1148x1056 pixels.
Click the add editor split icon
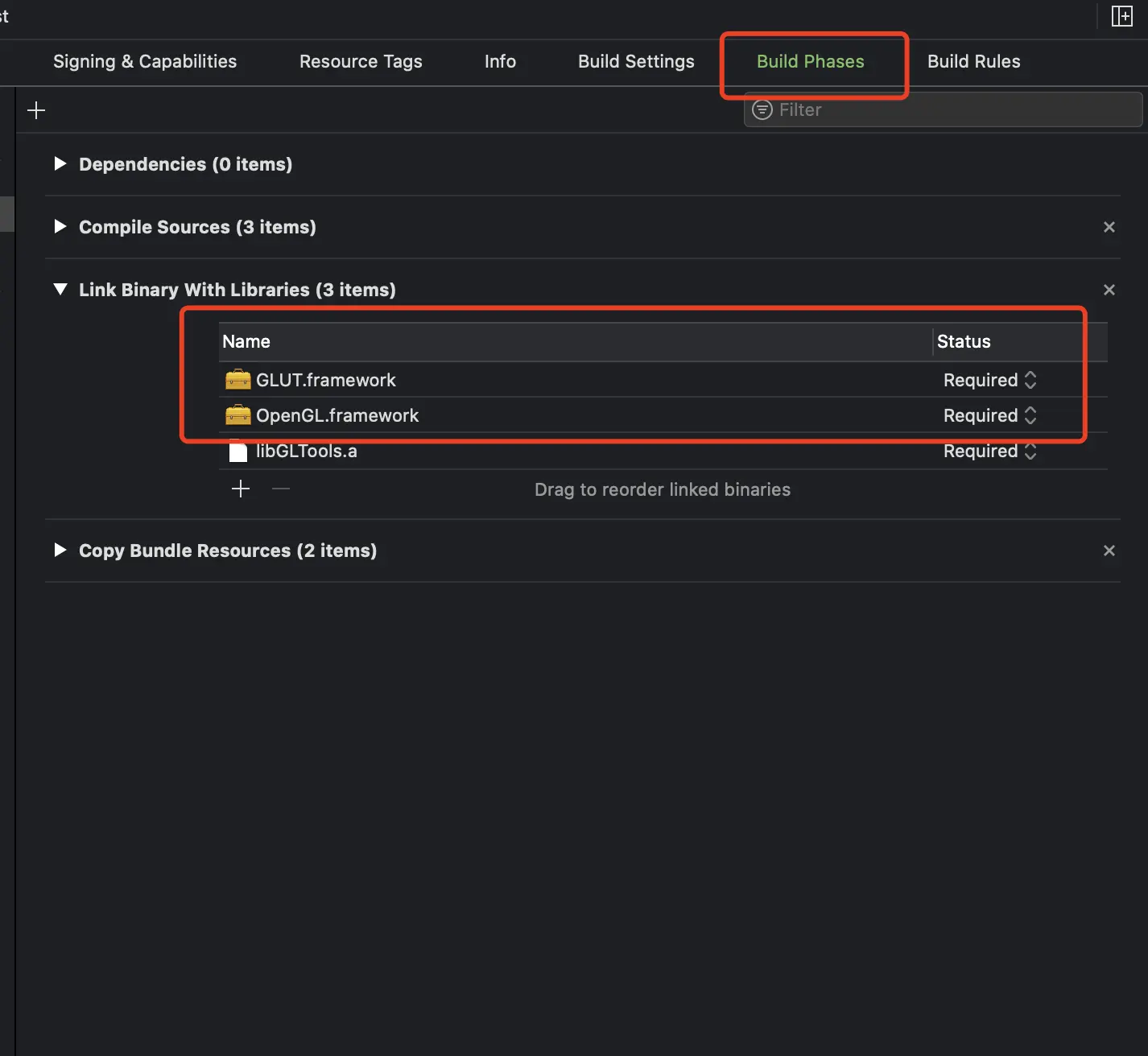coord(1121,16)
